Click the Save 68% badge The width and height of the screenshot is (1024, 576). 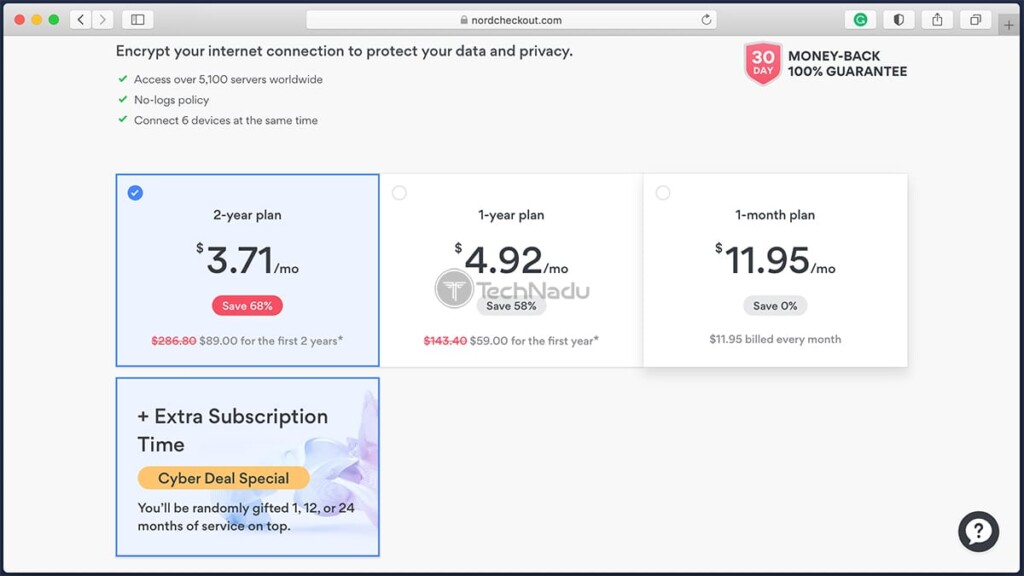pos(248,306)
